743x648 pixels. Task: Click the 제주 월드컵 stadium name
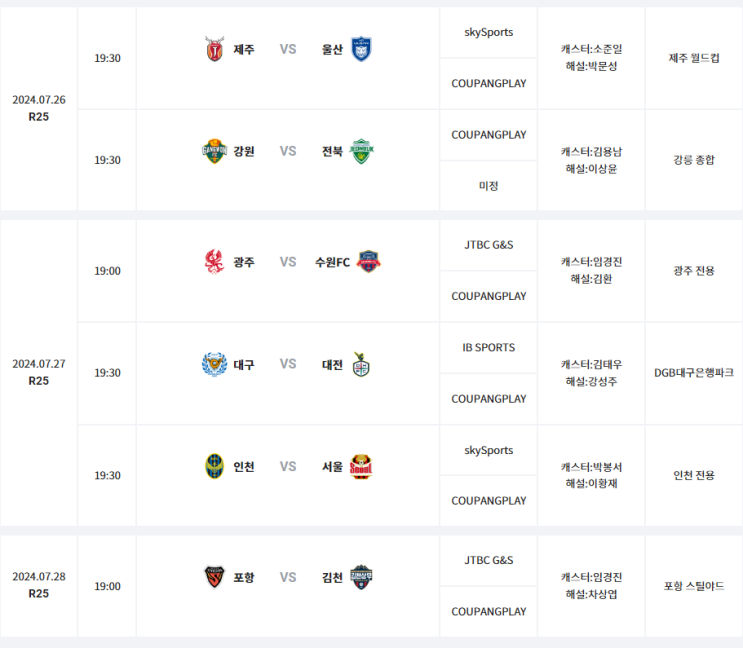click(x=694, y=58)
